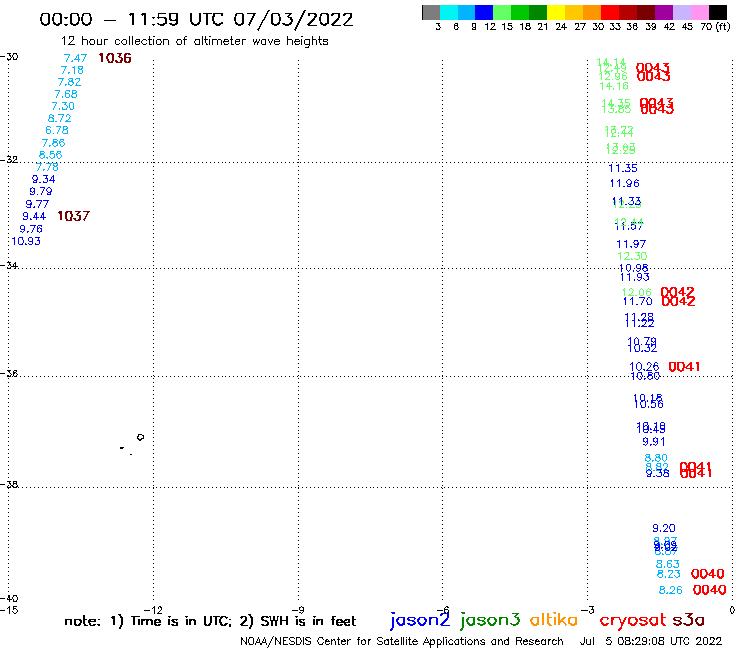Screen dimensions: 740x650
Task: Click the -36 latitude axis label
Action: click(x=9, y=373)
